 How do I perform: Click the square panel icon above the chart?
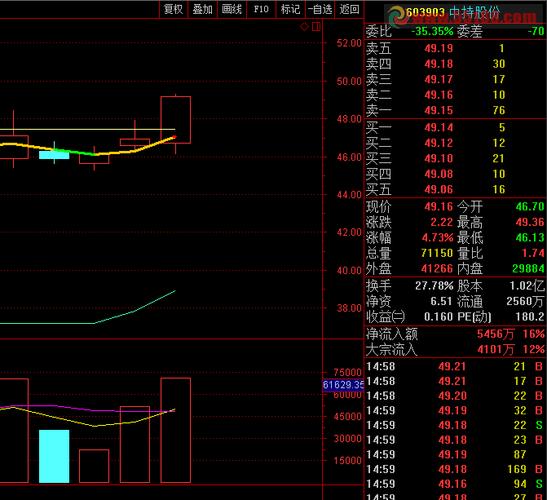point(316,27)
